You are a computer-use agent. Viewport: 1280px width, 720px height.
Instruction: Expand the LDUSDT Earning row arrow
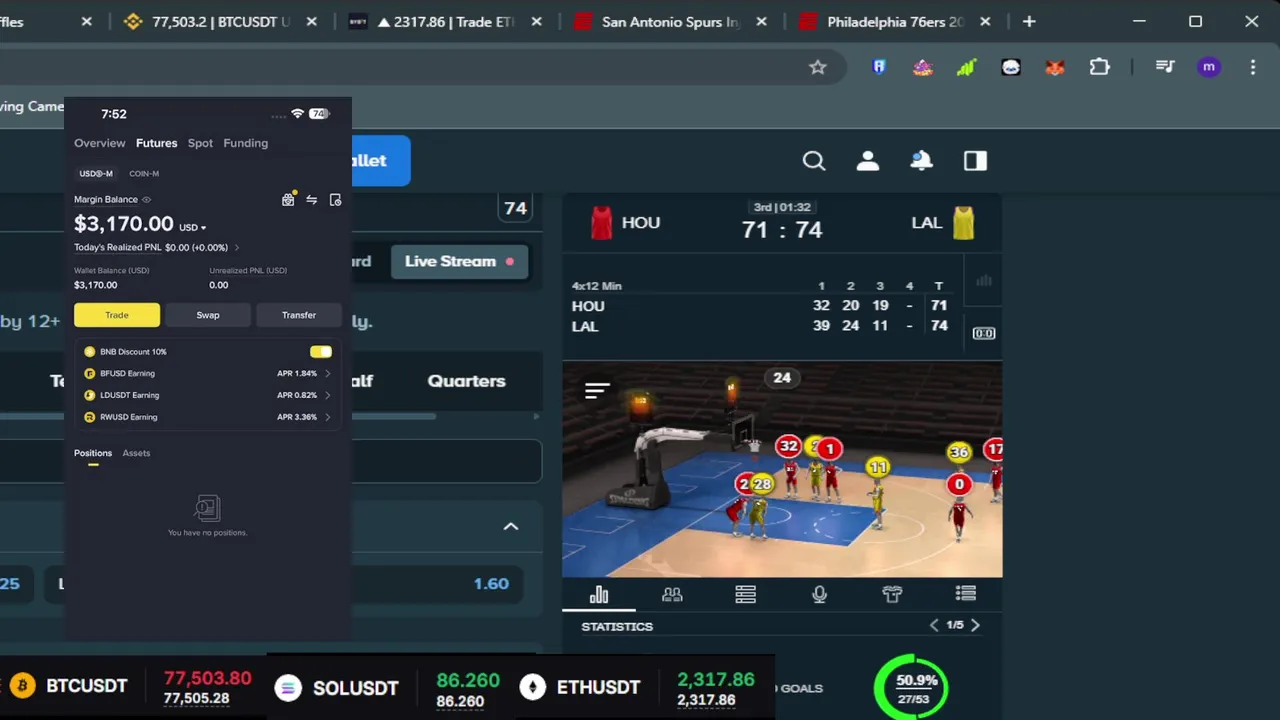327,395
